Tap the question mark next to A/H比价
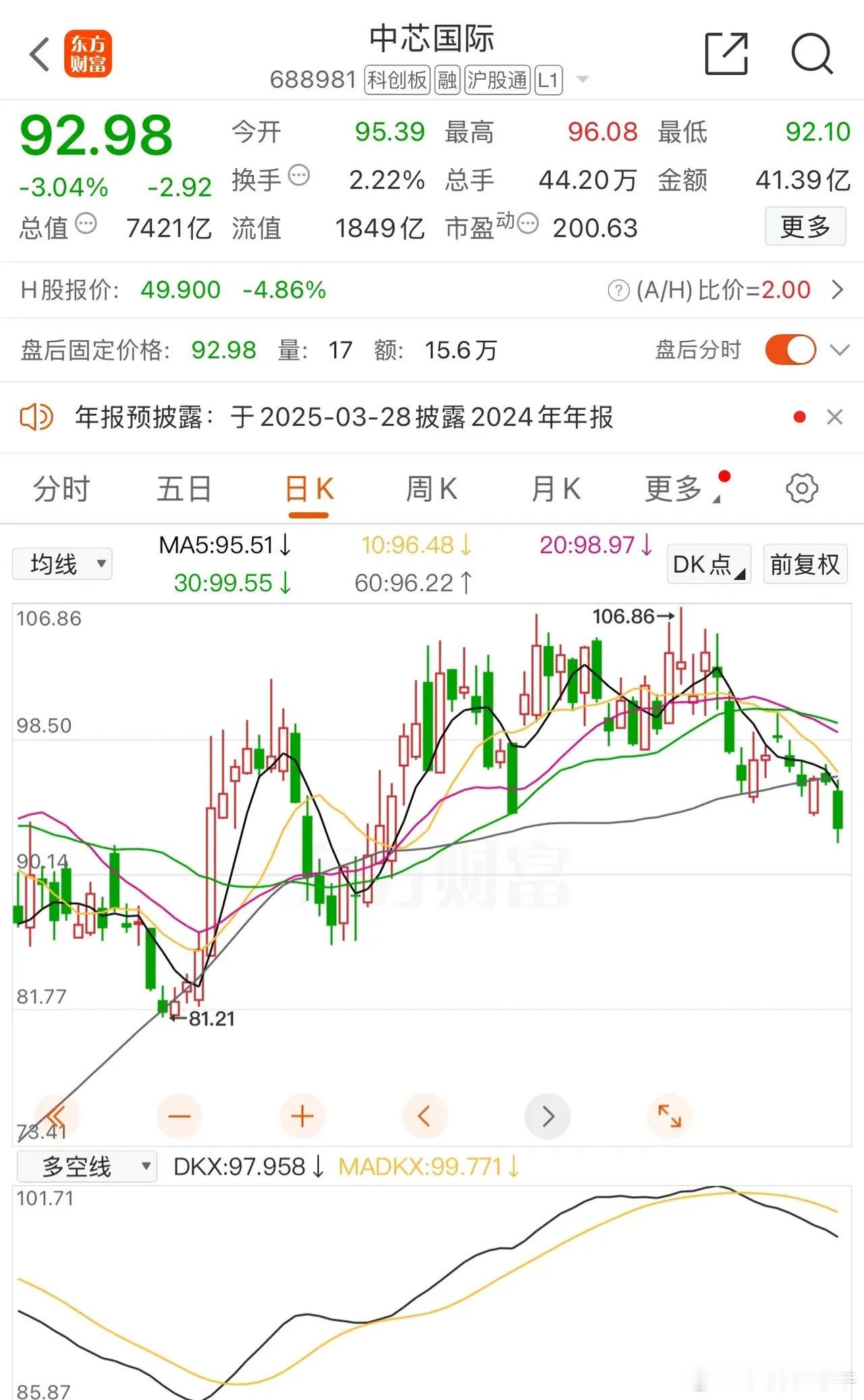Viewport: 864px width, 1400px height. click(618, 291)
